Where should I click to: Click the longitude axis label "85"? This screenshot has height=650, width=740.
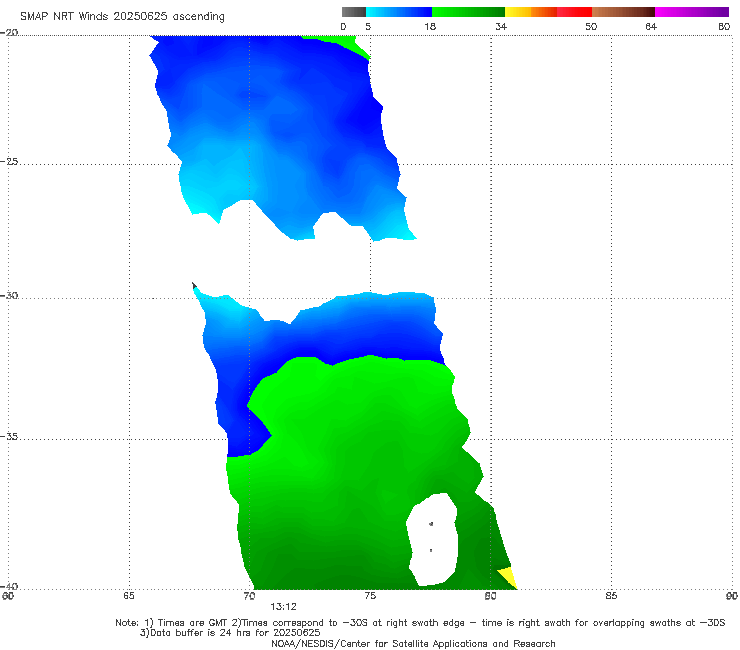[611, 596]
